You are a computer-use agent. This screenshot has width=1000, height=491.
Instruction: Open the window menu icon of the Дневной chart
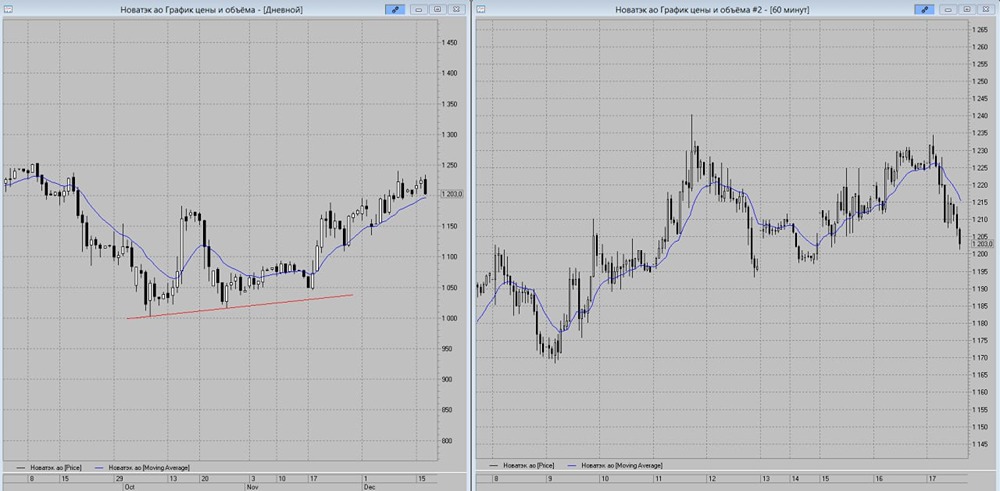click(x=6, y=9)
